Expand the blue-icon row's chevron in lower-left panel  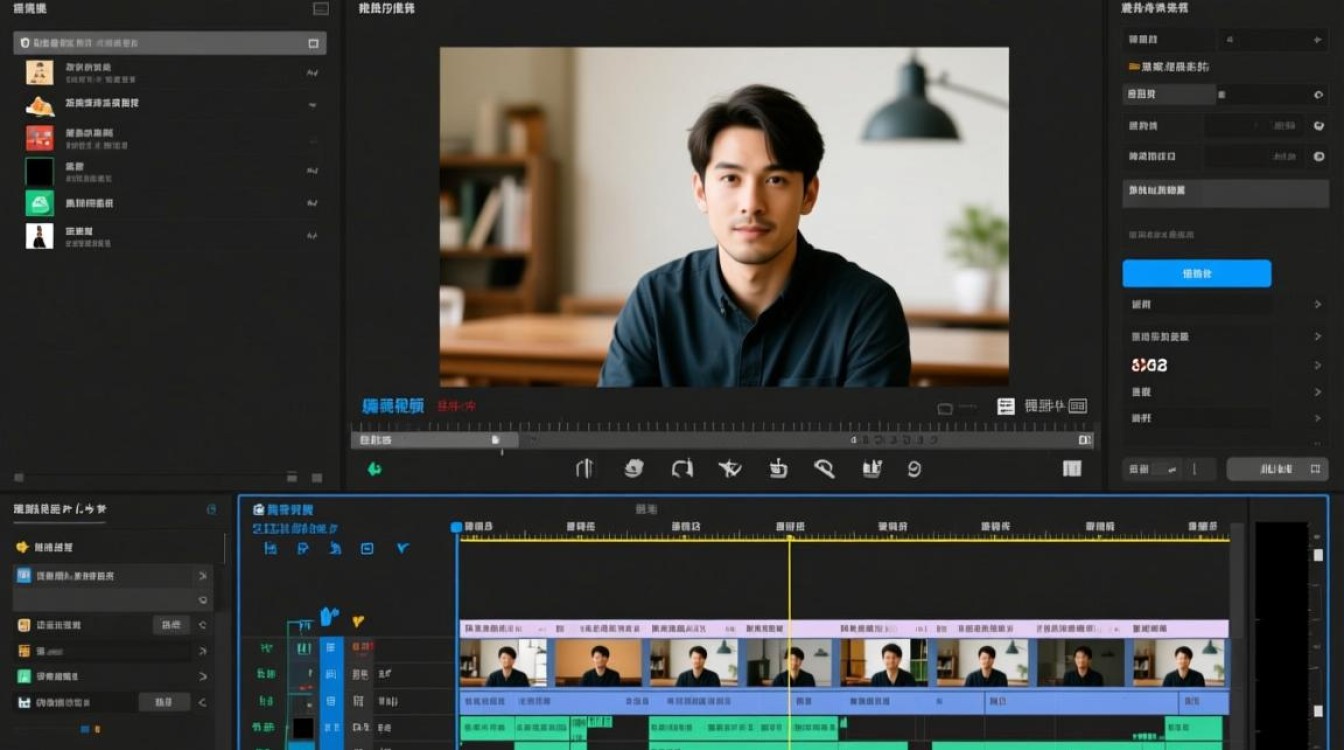[x=203, y=576]
